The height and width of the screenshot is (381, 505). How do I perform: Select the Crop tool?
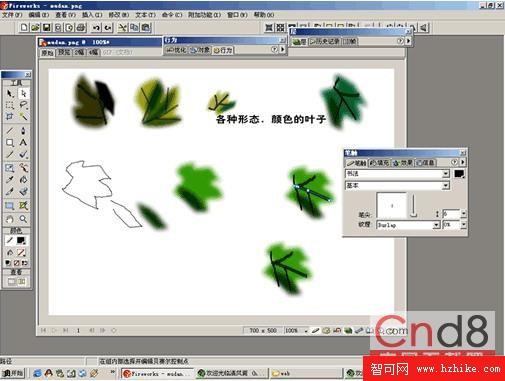coord(10,117)
